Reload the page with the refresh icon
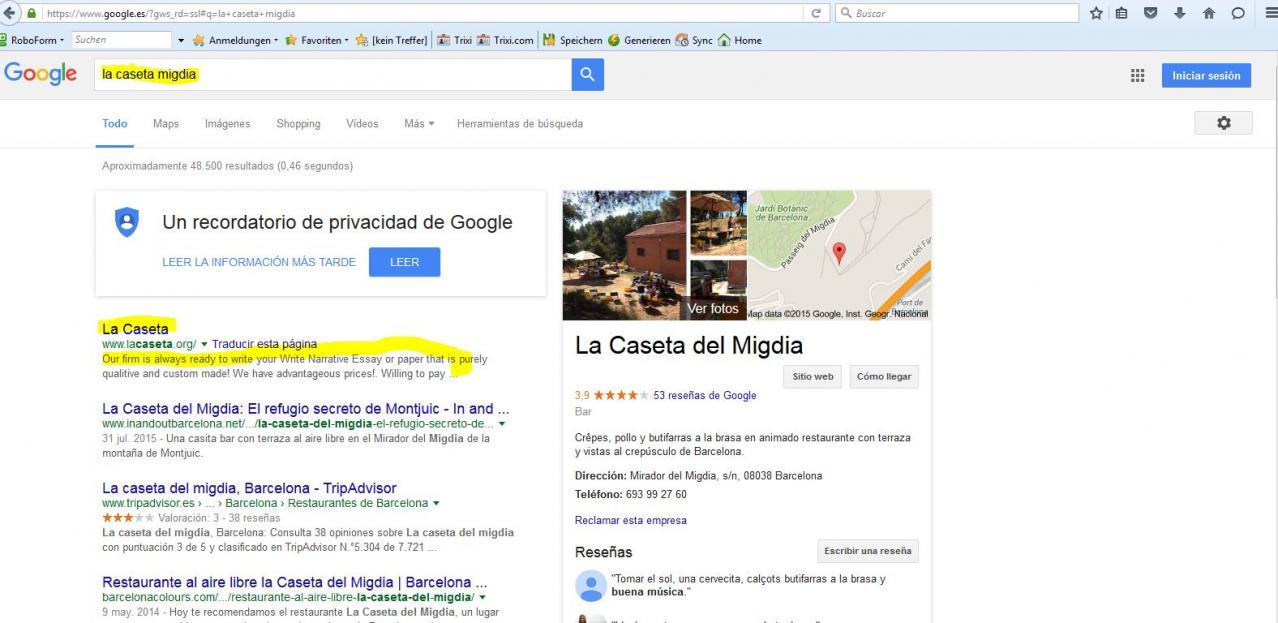The image size is (1278, 623). coord(816,13)
